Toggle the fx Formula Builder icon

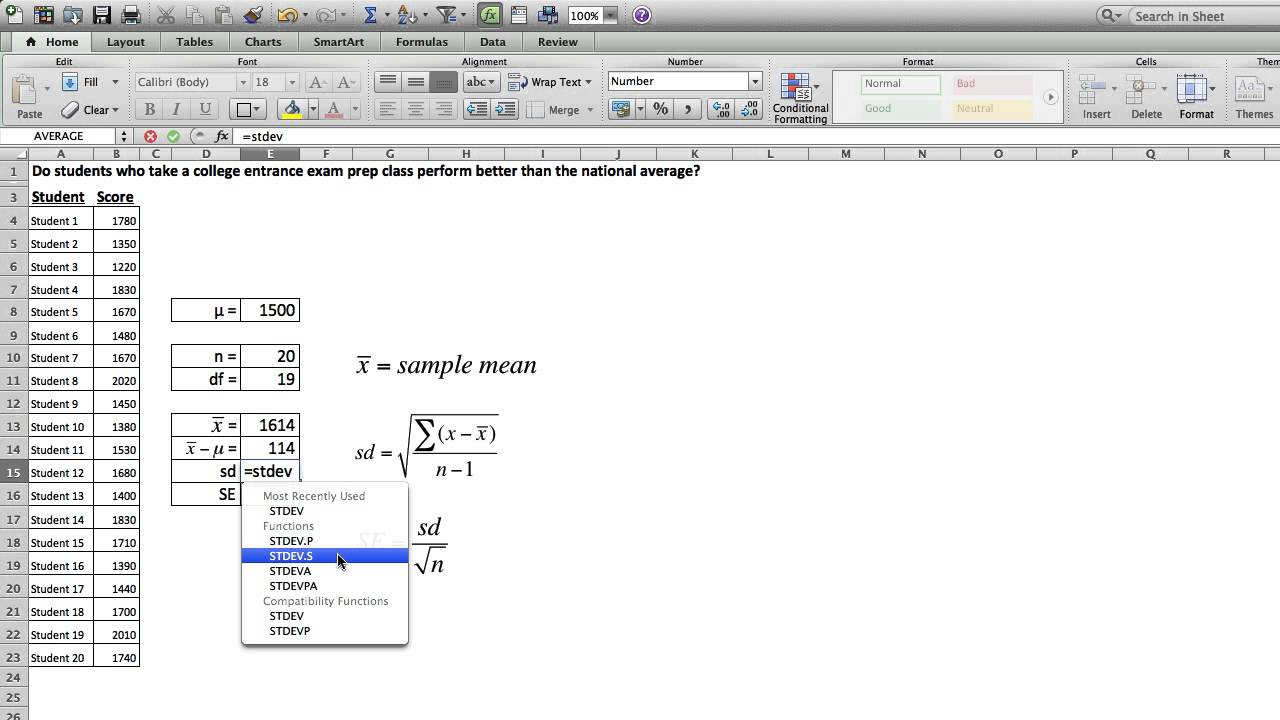(x=490, y=15)
